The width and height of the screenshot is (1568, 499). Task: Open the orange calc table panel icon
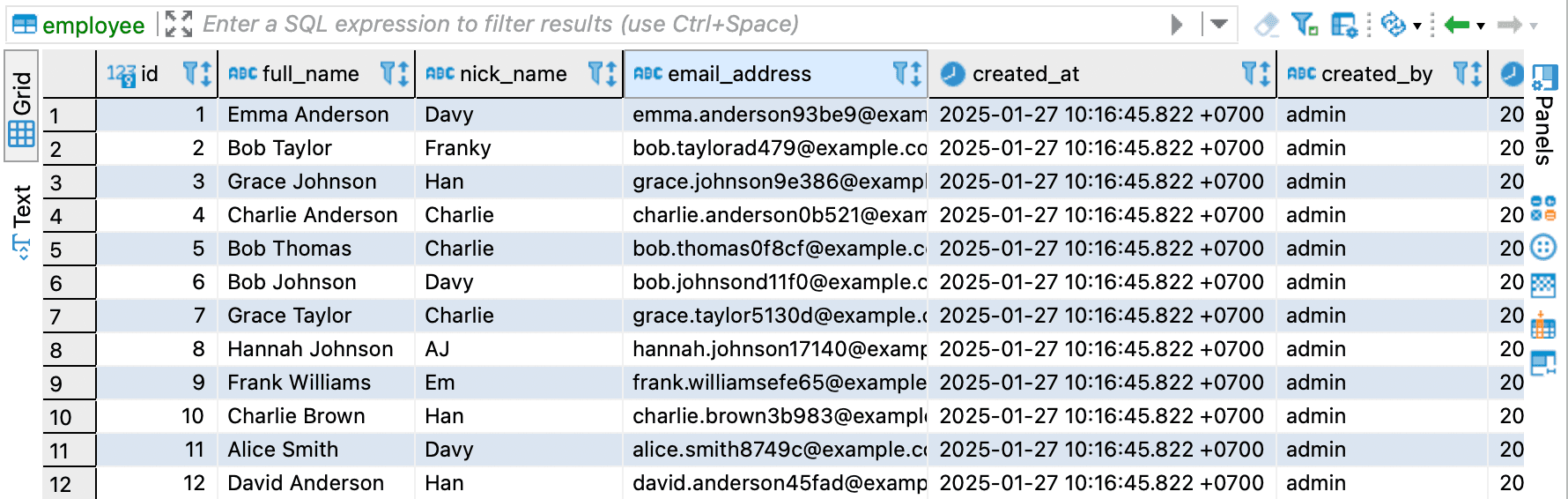coord(1543,324)
